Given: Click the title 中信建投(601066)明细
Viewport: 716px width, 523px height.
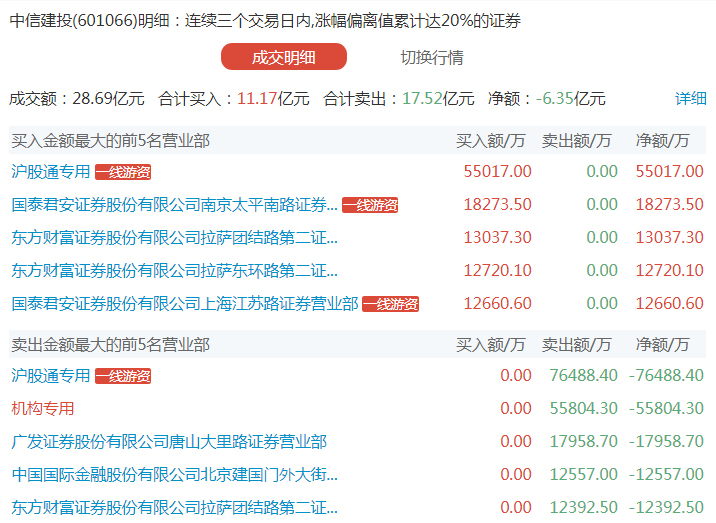Looking at the screenshot, I should point(90,21).
